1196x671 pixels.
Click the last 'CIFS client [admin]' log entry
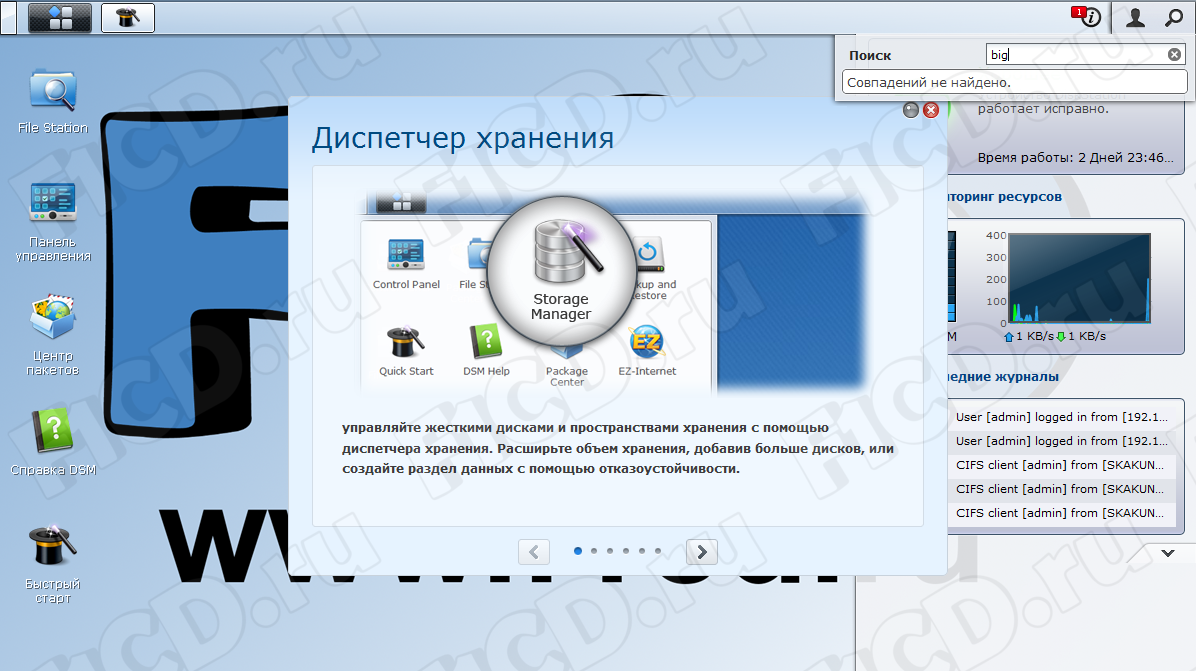pos(1062,513)
